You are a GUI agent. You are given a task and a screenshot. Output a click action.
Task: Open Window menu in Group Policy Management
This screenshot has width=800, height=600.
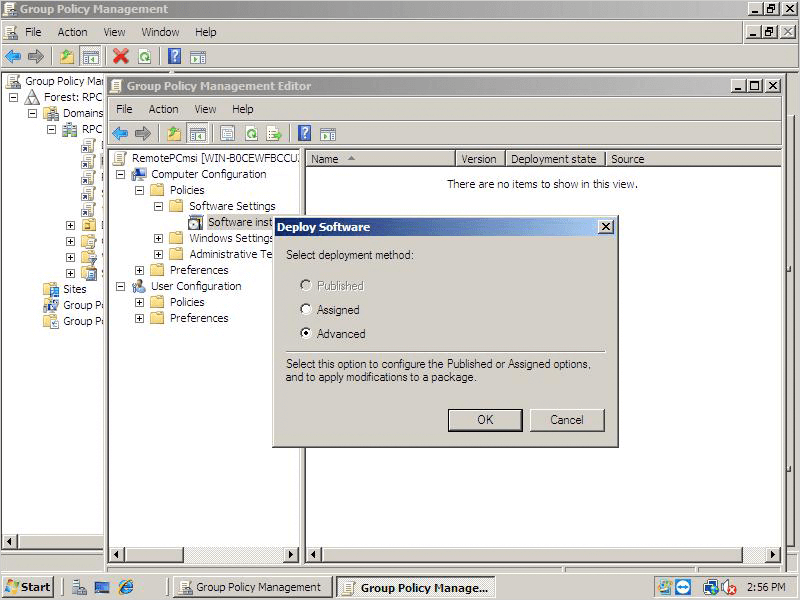click(x=160, y=32)
